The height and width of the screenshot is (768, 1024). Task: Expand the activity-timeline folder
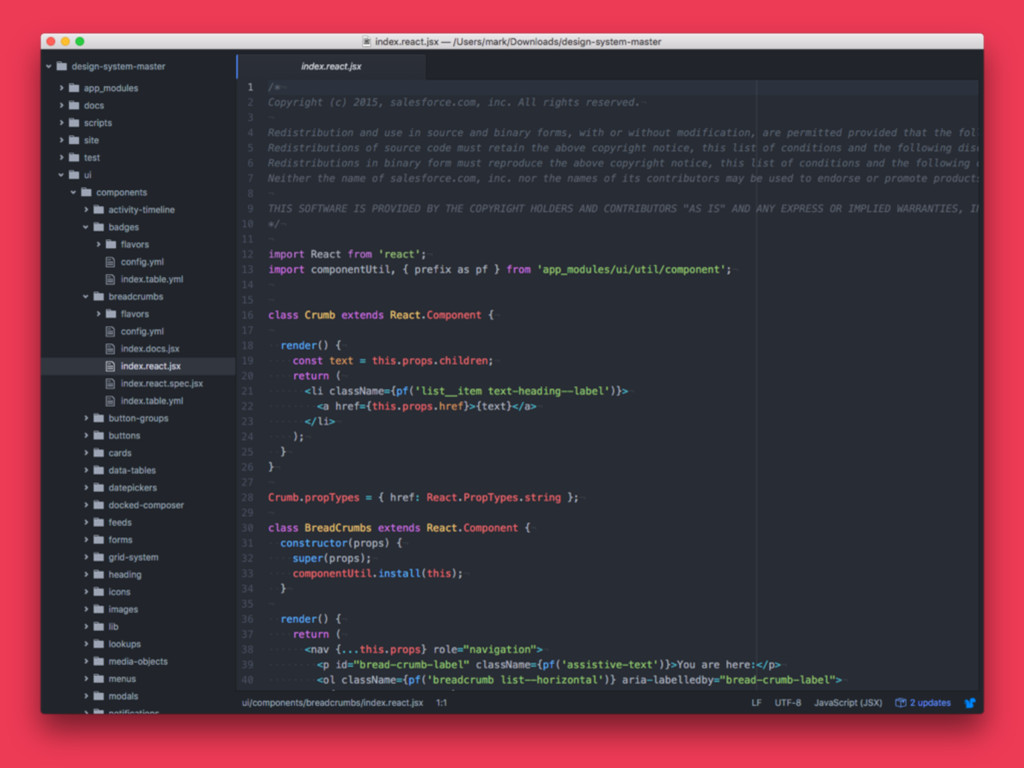coord(86,210)
